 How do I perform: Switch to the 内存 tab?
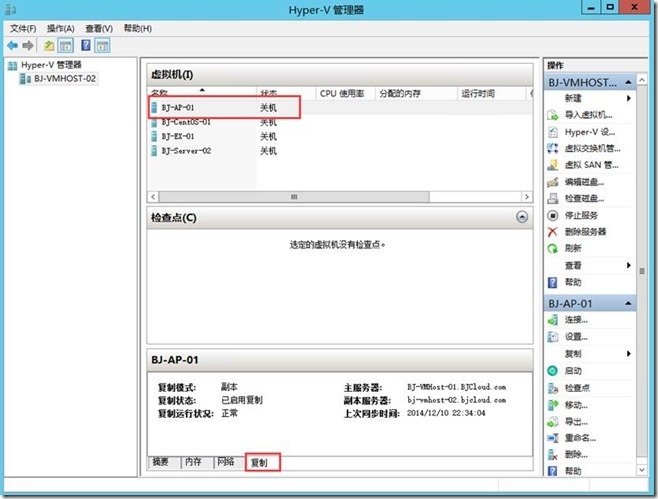(193, 462)
